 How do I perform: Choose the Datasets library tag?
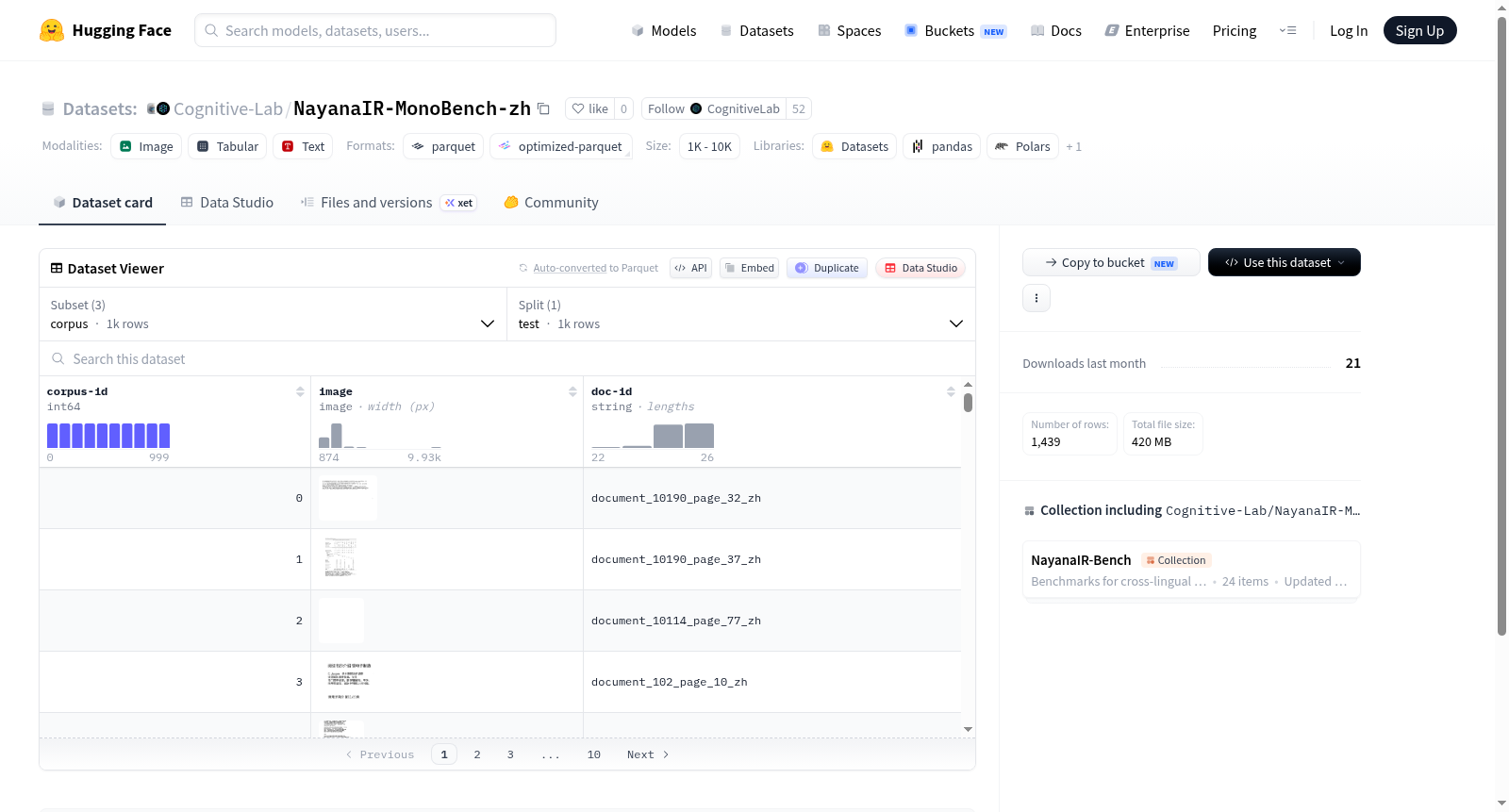pyautogui.click(x=854, y=146)
